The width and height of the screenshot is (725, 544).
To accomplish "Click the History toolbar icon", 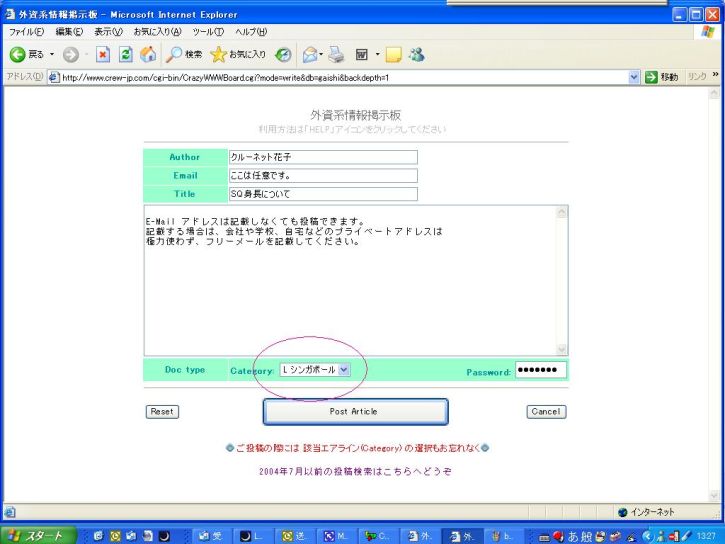I will (284, 54).
